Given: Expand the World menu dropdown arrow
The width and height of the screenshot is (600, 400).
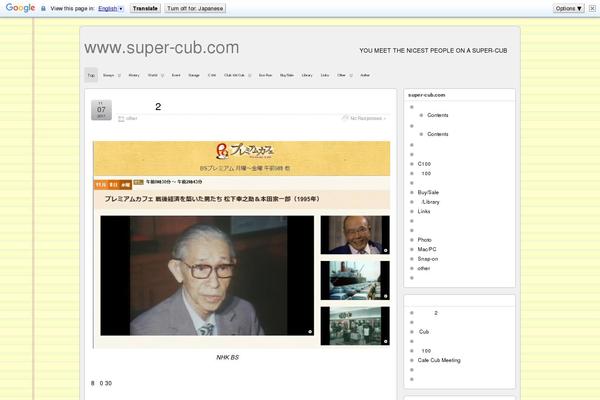Looking at the screenshot, I should (162, 75).
